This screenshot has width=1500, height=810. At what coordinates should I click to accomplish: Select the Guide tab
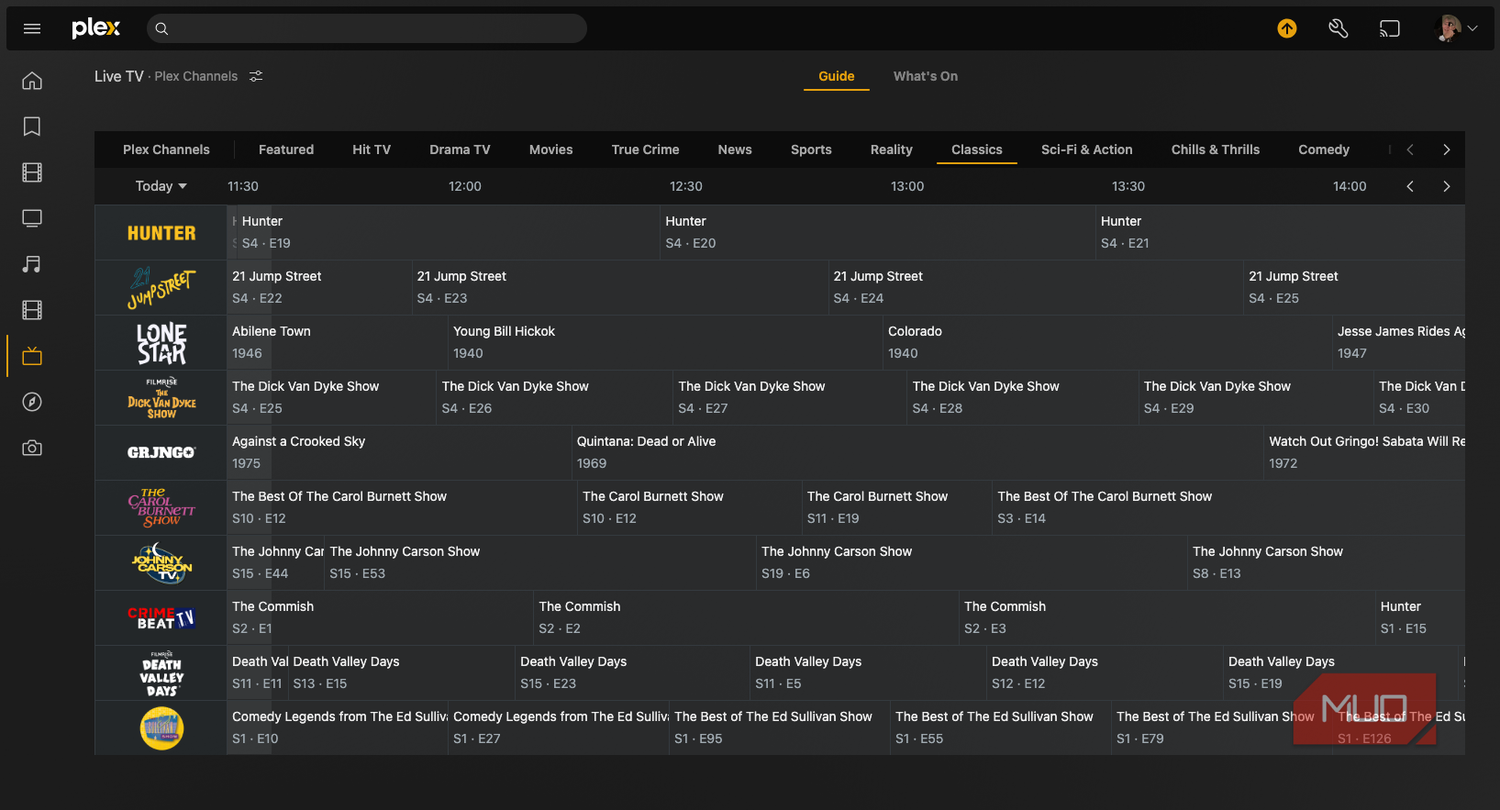(x=836, y=76)
